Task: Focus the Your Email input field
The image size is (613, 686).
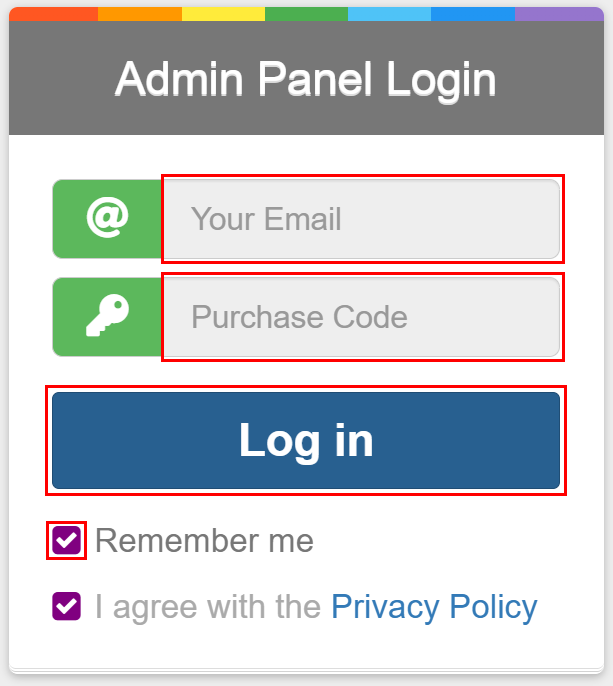Action: point(361,219)
